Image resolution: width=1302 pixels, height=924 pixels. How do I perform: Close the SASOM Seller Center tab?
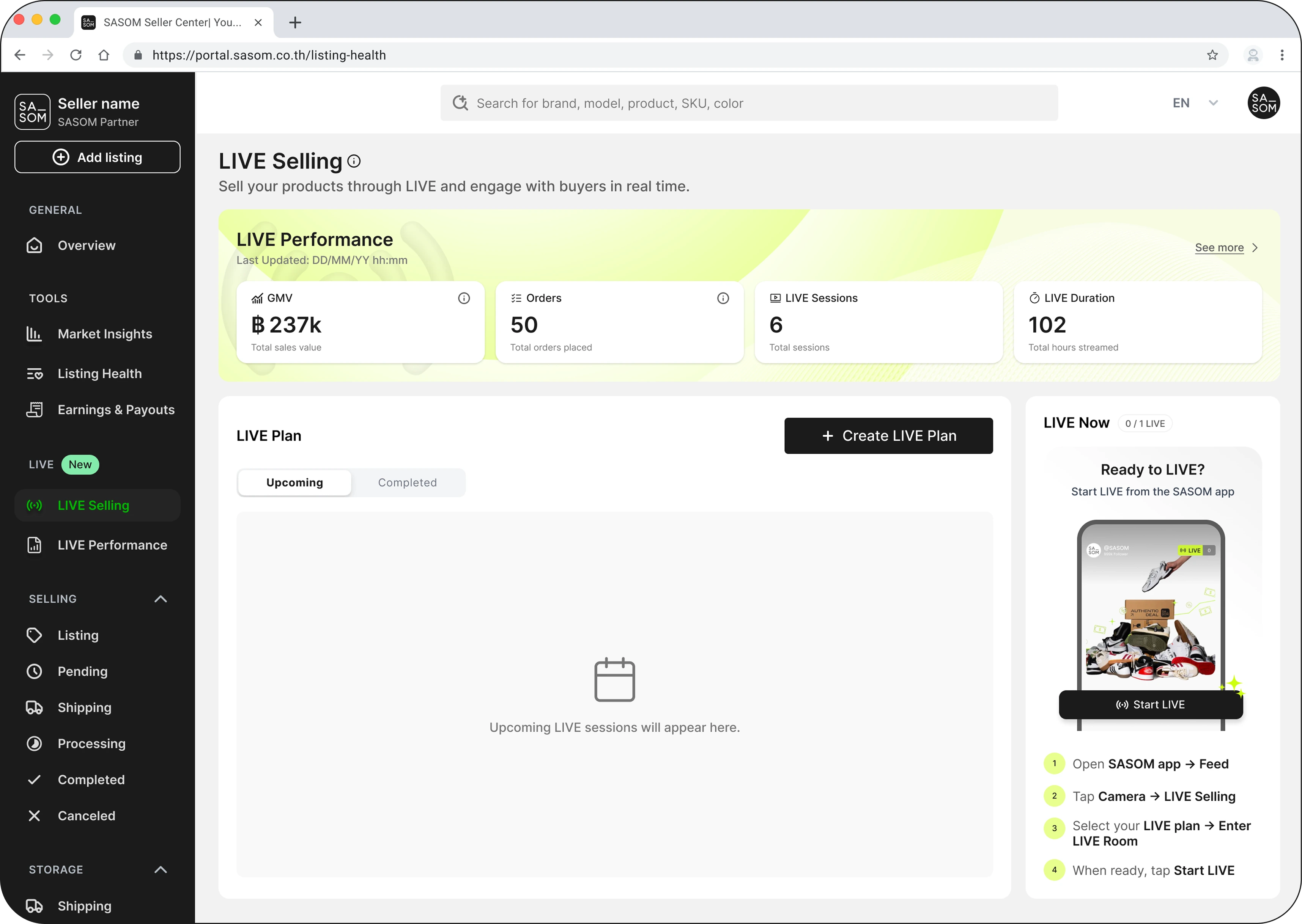click(x=258, y=23)
